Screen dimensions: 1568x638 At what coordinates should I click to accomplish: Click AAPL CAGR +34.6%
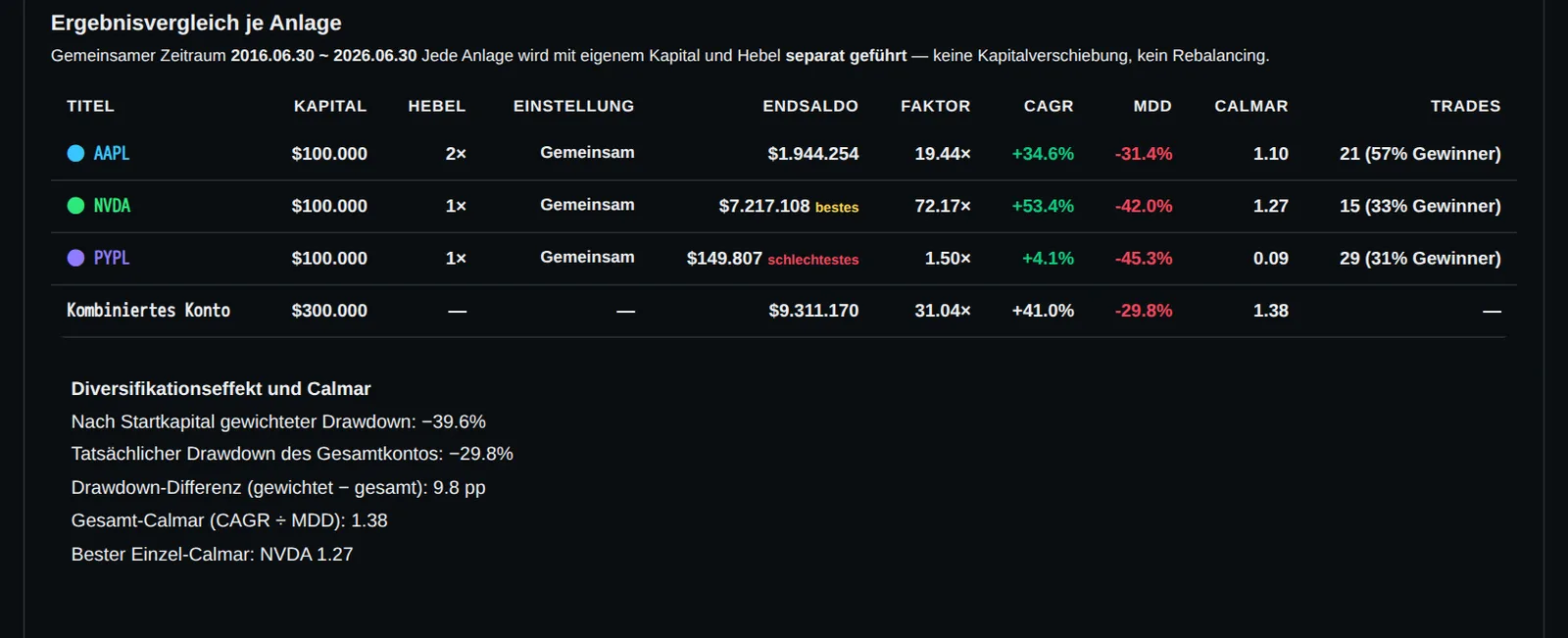point(1043,154)
